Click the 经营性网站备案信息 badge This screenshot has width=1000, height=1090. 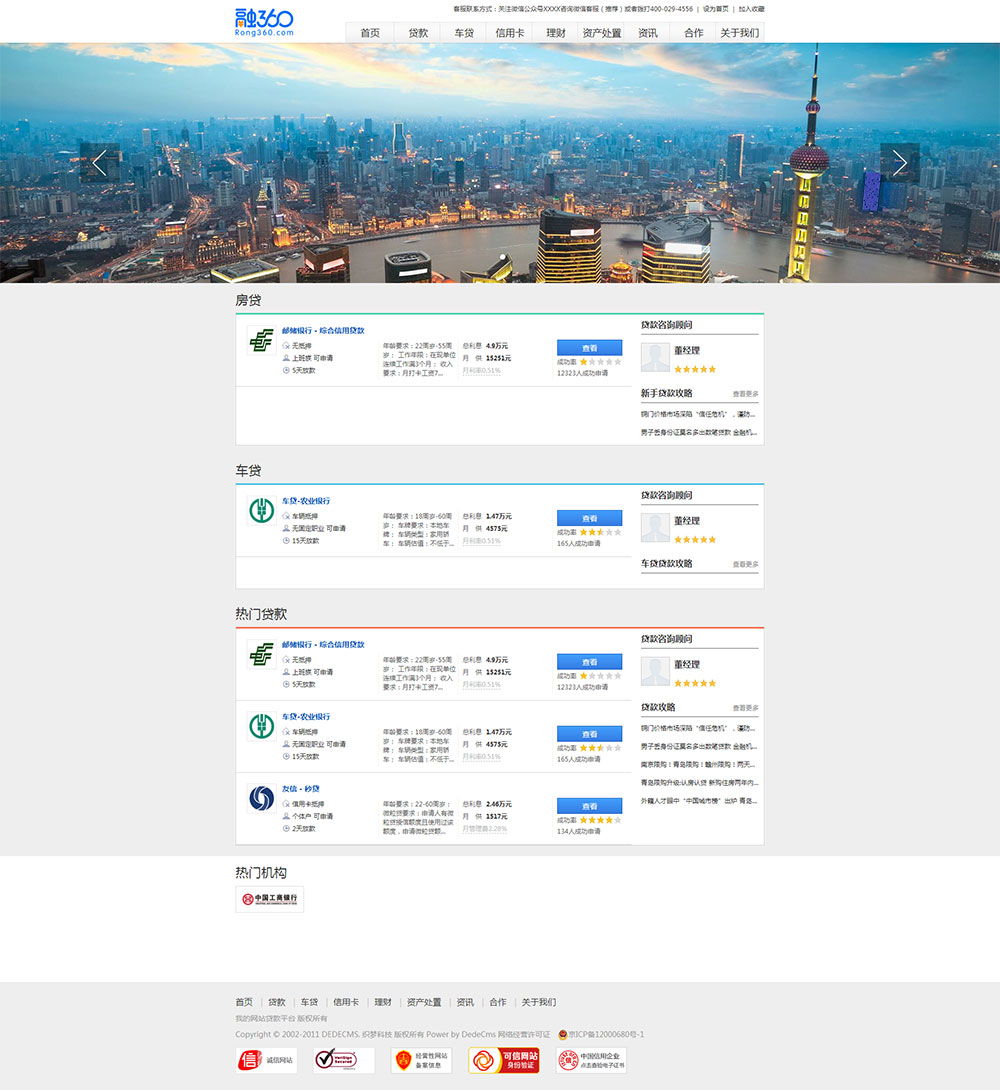coord(421,1060)
